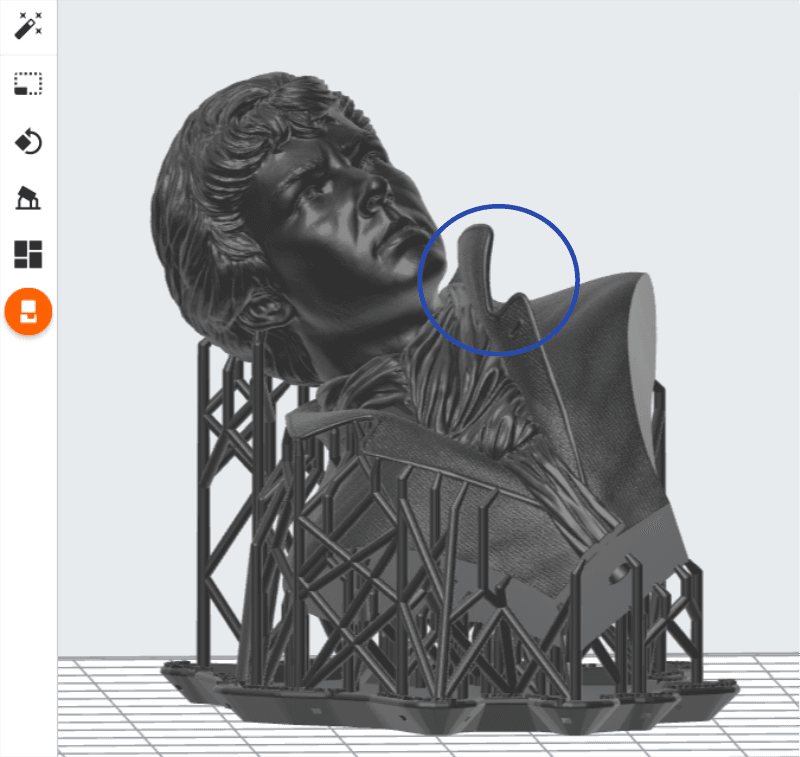Open the Orientation rotate tool
The width and height of the screenshot is (800, 757).
coord(28,141)
